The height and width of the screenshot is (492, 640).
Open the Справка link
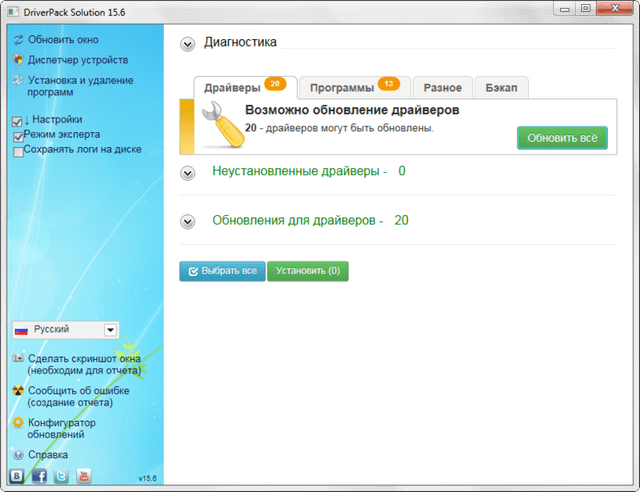(x=48, y=454)
